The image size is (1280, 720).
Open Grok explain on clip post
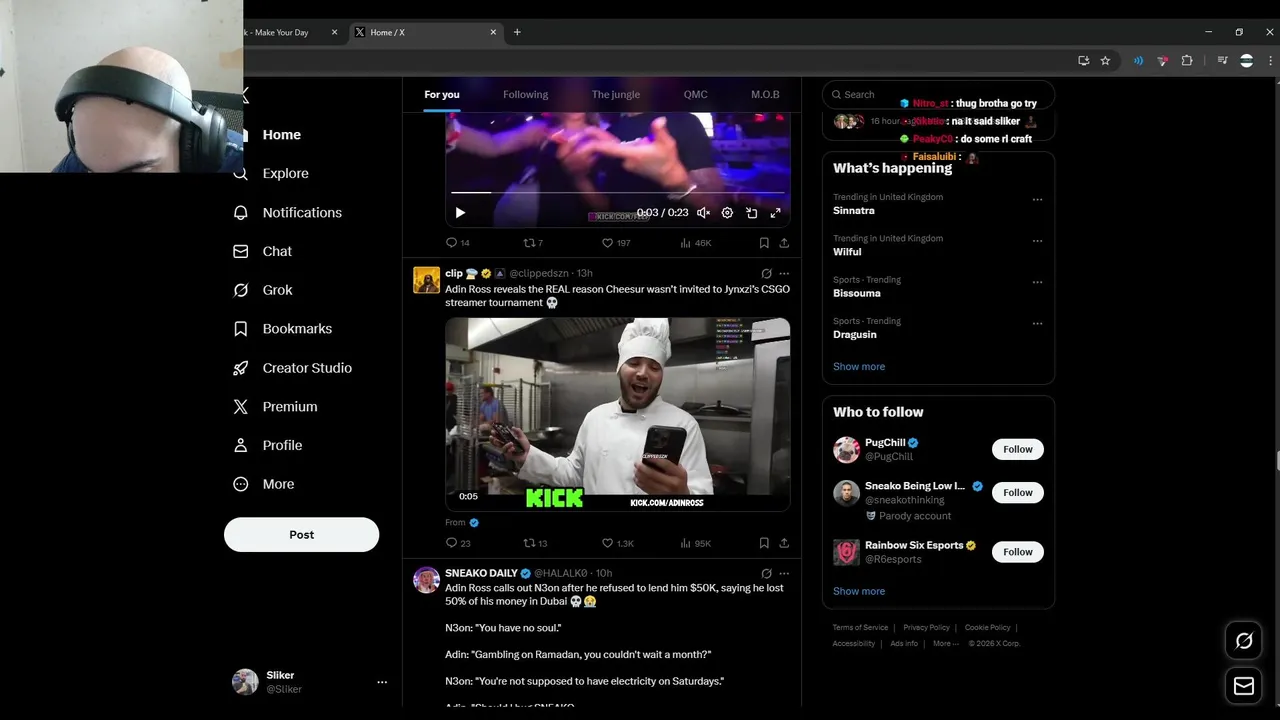tap(766, 273)
